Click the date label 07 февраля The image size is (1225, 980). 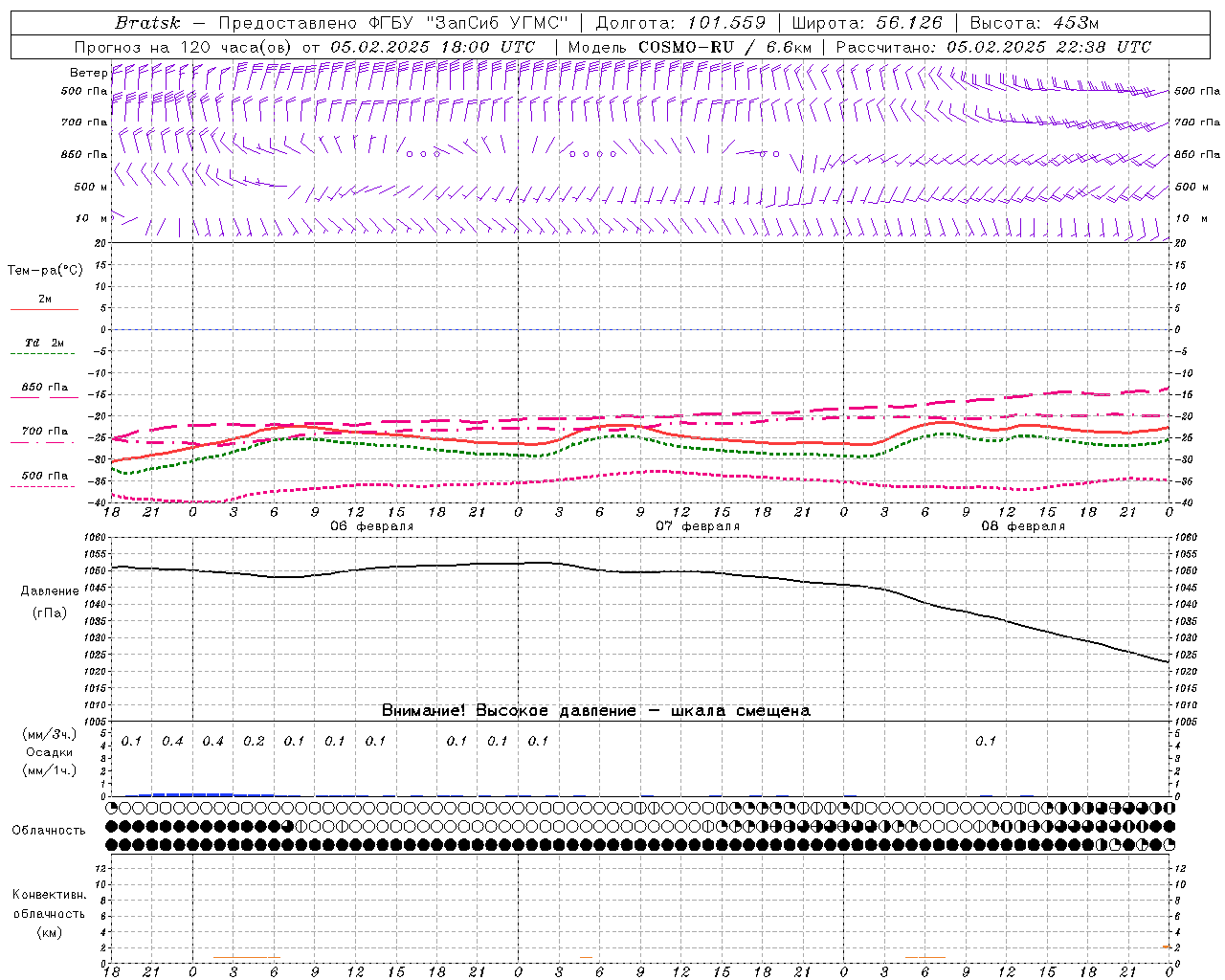click(698, 526)
